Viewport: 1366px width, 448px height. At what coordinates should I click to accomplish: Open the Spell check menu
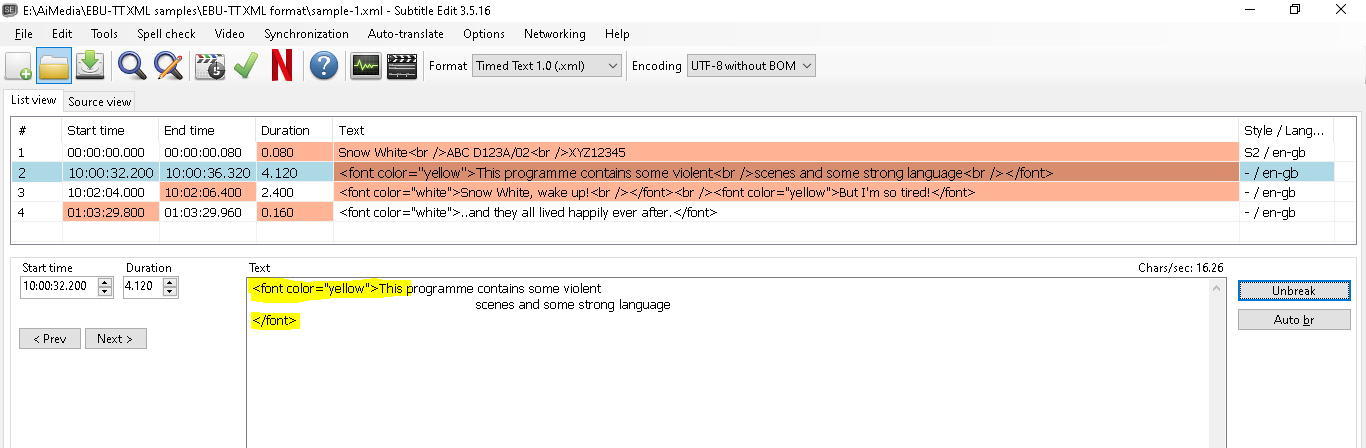click(x=166, y=33)
